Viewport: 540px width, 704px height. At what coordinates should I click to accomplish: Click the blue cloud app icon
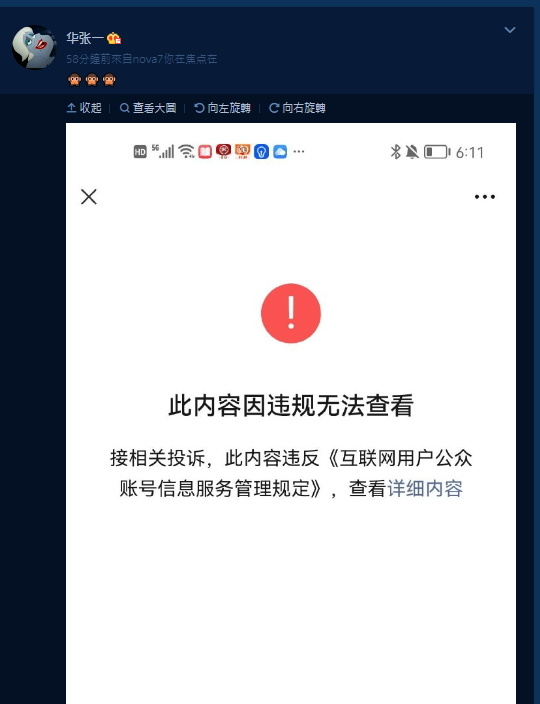tap(280, 152)
